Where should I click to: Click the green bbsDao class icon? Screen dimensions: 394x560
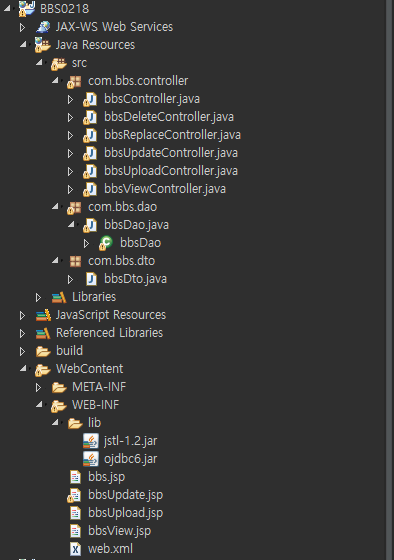(106, 243)
